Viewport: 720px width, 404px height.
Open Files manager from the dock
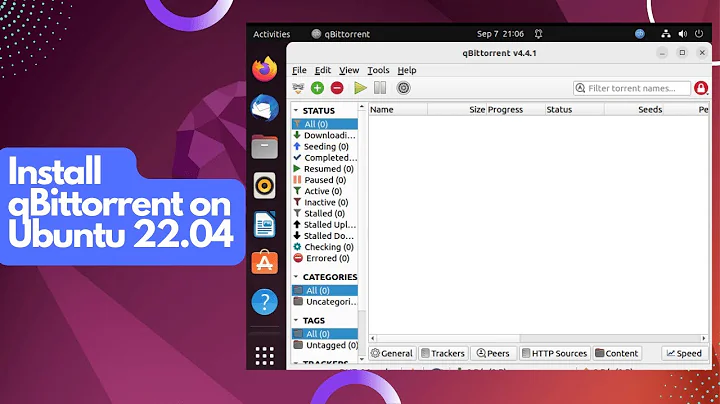click(x=264, y=147)
